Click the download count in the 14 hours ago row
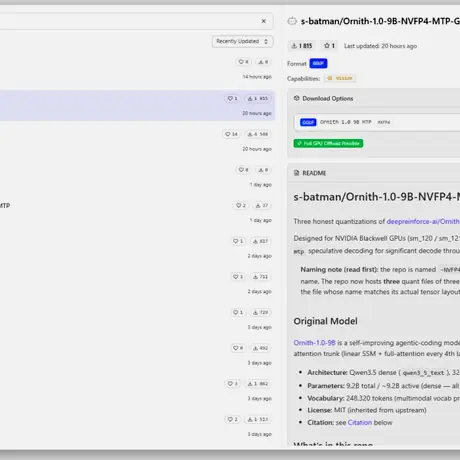Image resolution: width=460 pixels, height=460 pixels. pos(263,62)
